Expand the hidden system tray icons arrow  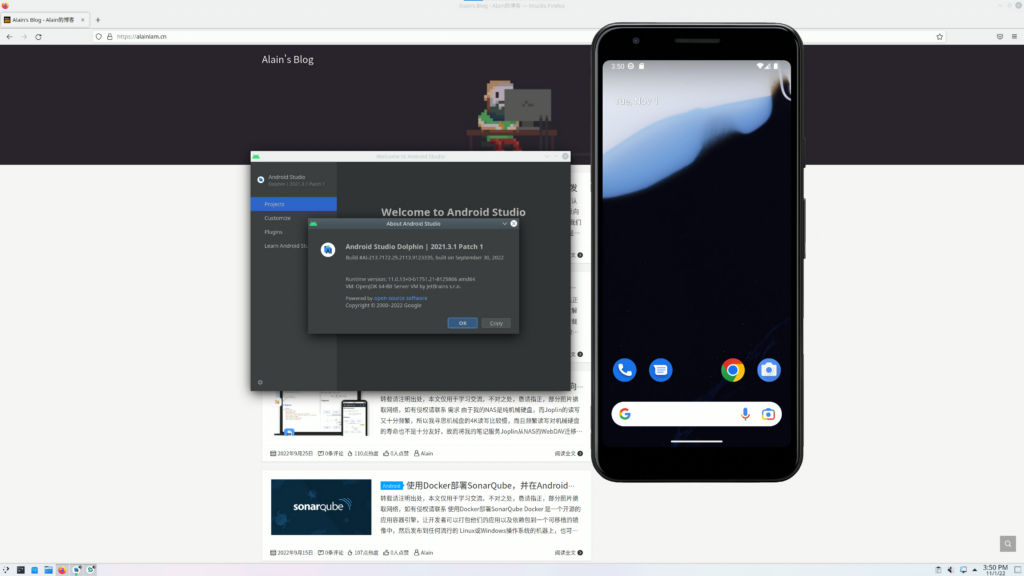click(975, 569)
